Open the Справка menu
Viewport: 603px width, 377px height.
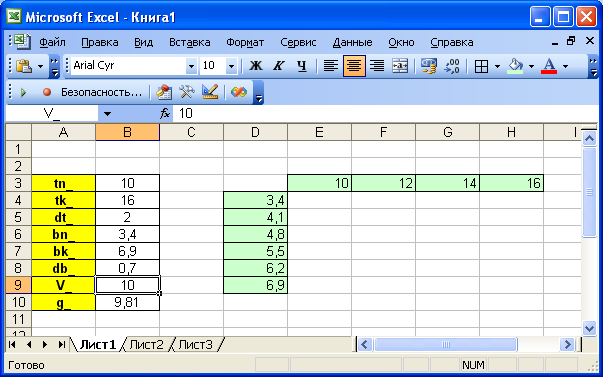pos(451,42)
